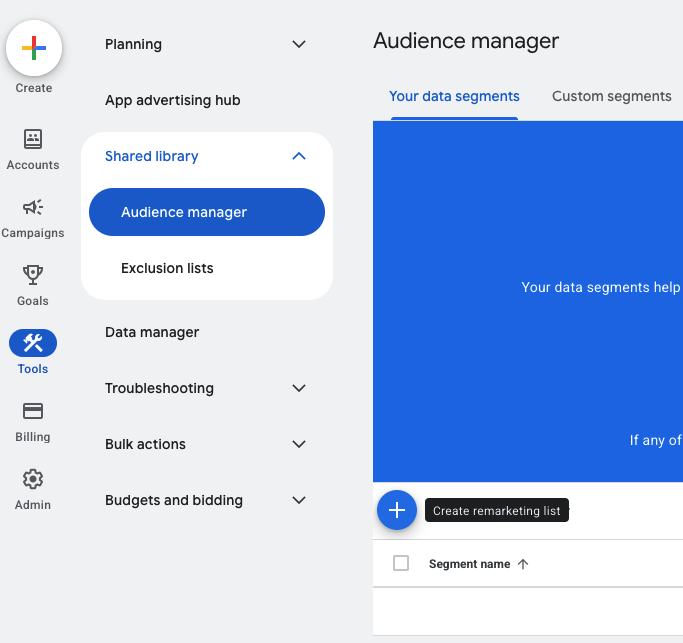This screenshot has height=643, width=683.
Task: Expand the Budgets and bidding chevron
Action: 299,500
